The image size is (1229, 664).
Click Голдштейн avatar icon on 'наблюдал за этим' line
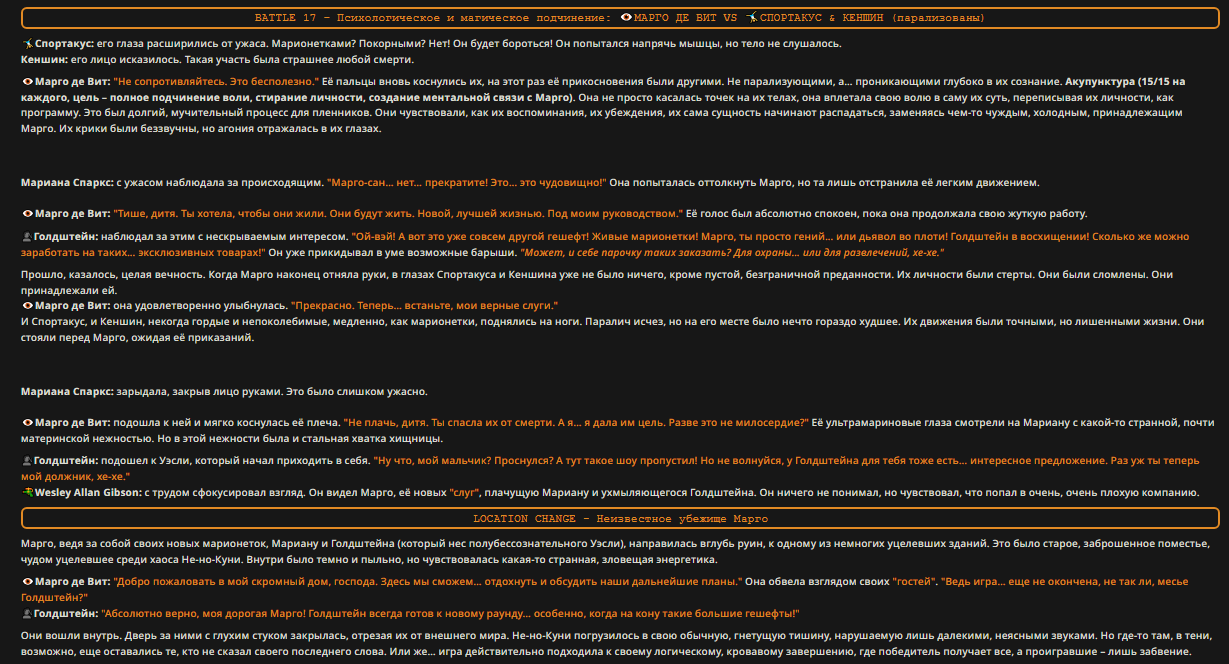(27, 237)
